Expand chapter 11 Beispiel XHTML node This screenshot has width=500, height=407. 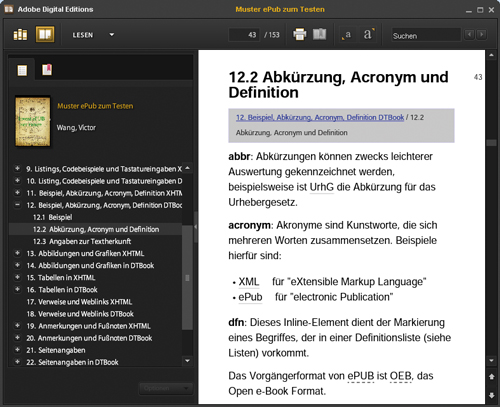pos(17,192)
